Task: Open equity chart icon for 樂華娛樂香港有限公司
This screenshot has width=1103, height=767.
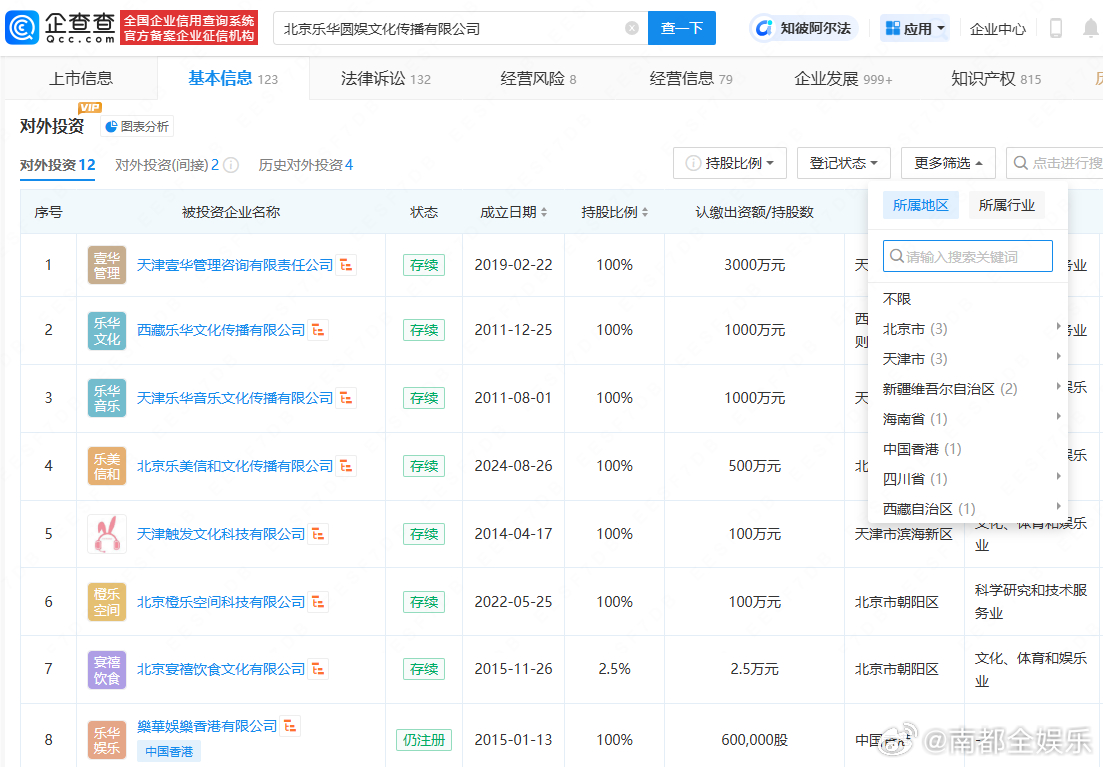Action: pyautogui.click(x=290, y=725)
